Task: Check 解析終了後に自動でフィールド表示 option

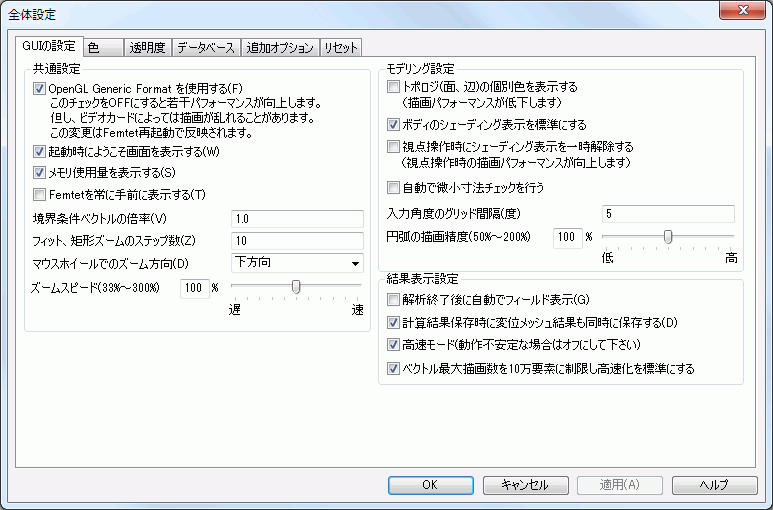Action: pos(394,300)
